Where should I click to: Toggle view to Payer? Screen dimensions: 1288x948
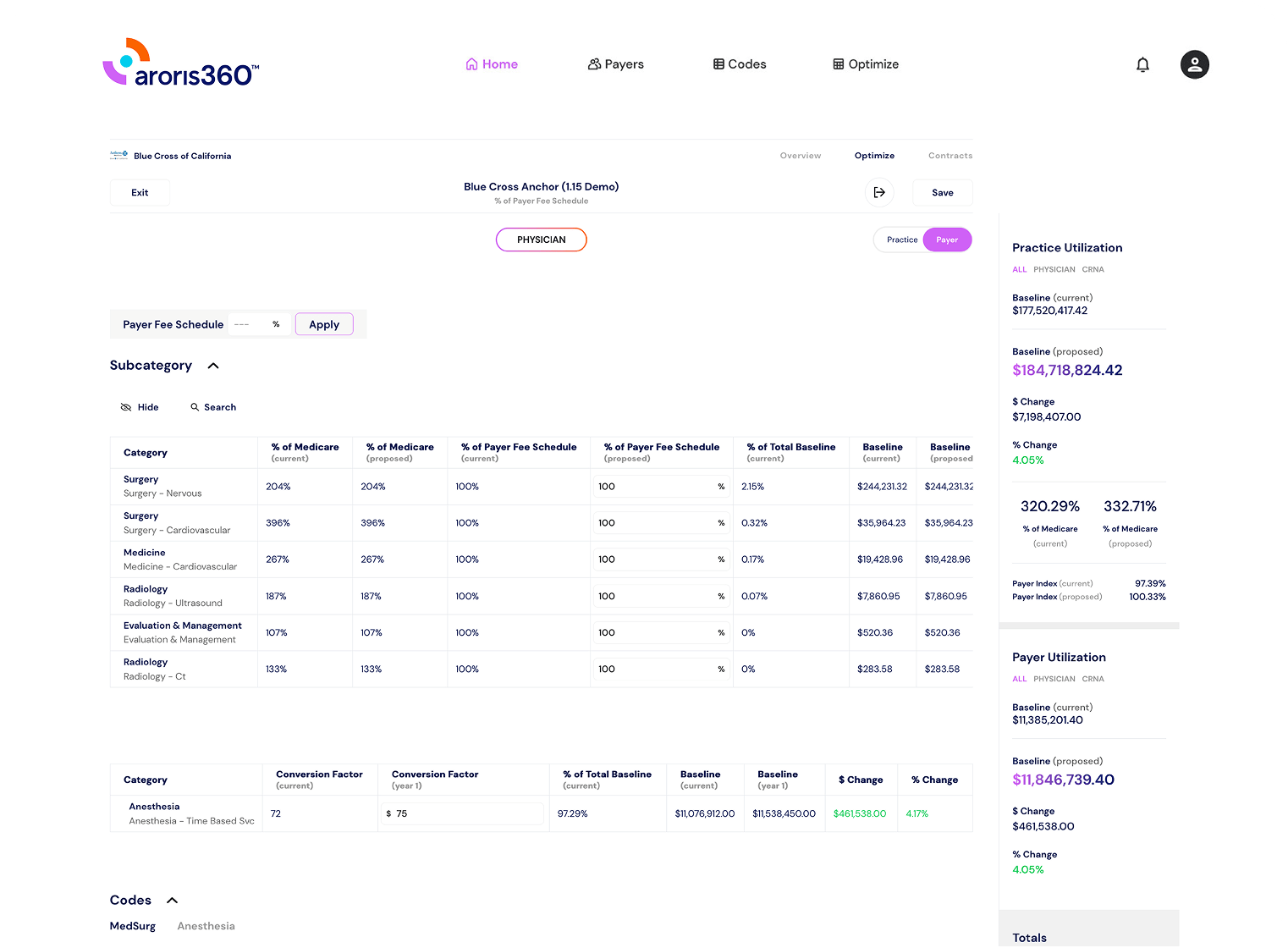click(x=947, y=240)
